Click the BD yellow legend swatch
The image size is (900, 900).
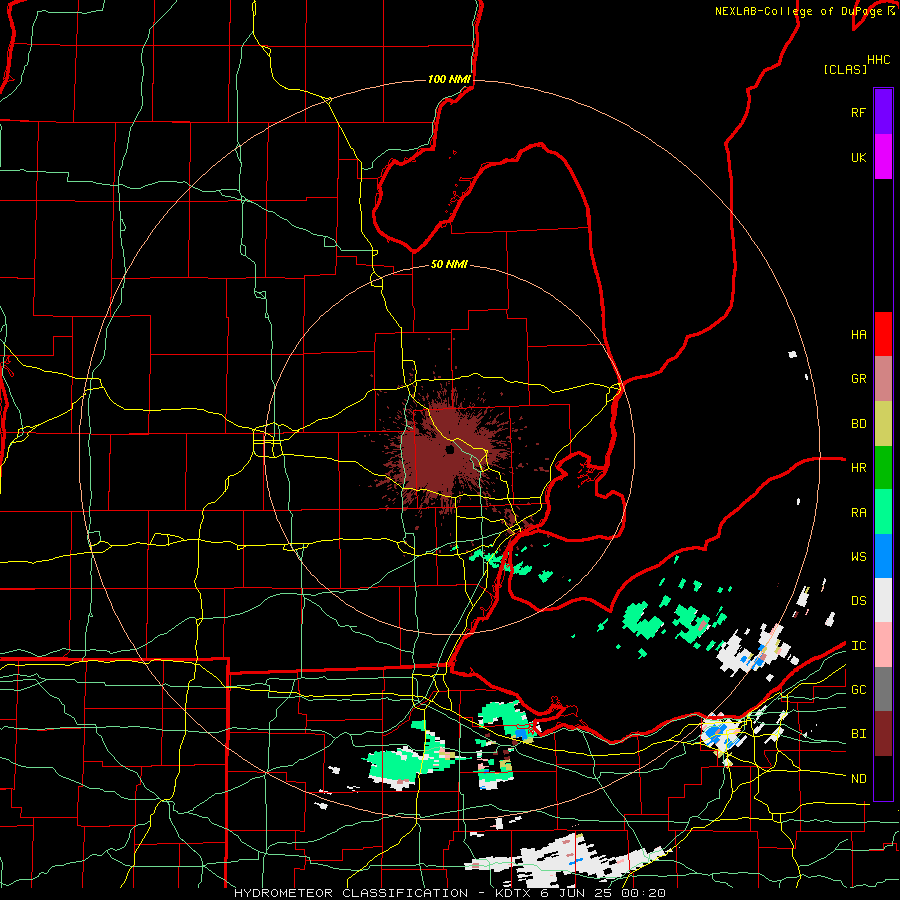(883, 424)
